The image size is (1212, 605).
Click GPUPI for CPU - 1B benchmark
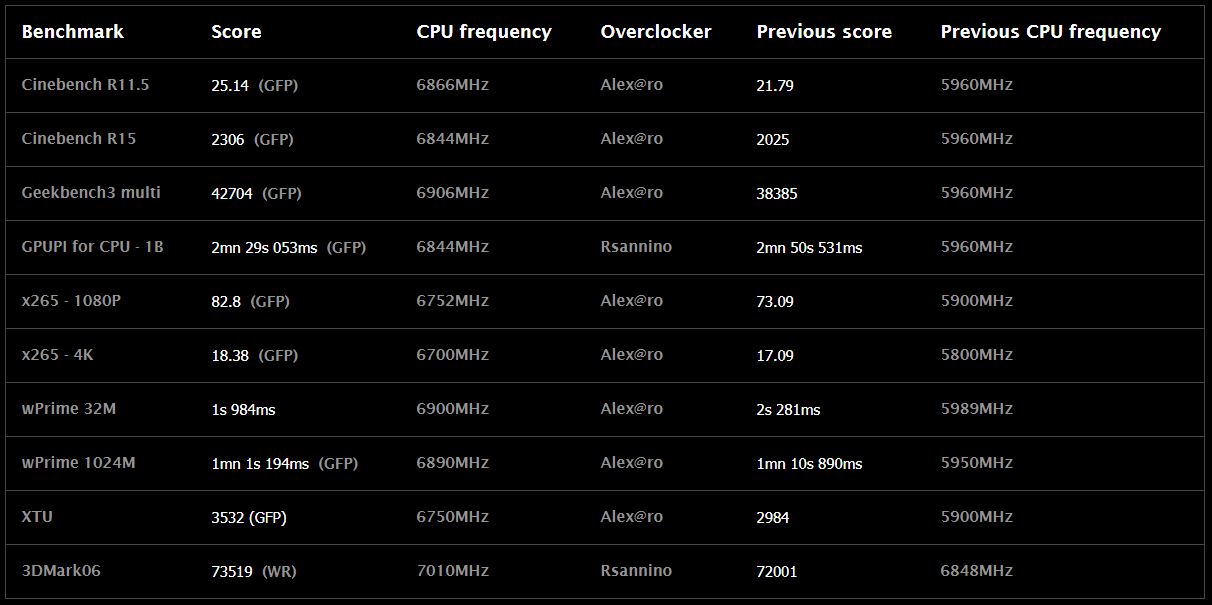point(92,247)
